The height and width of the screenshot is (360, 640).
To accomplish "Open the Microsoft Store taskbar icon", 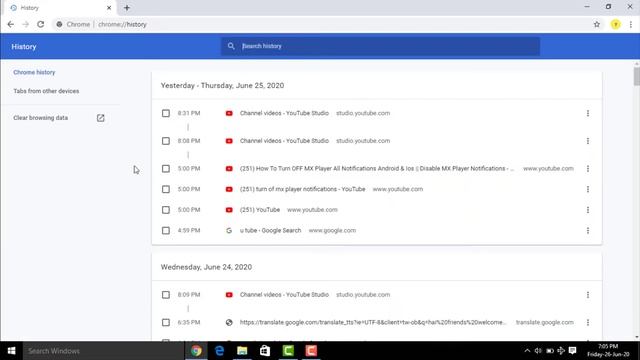I will [265, 351].
